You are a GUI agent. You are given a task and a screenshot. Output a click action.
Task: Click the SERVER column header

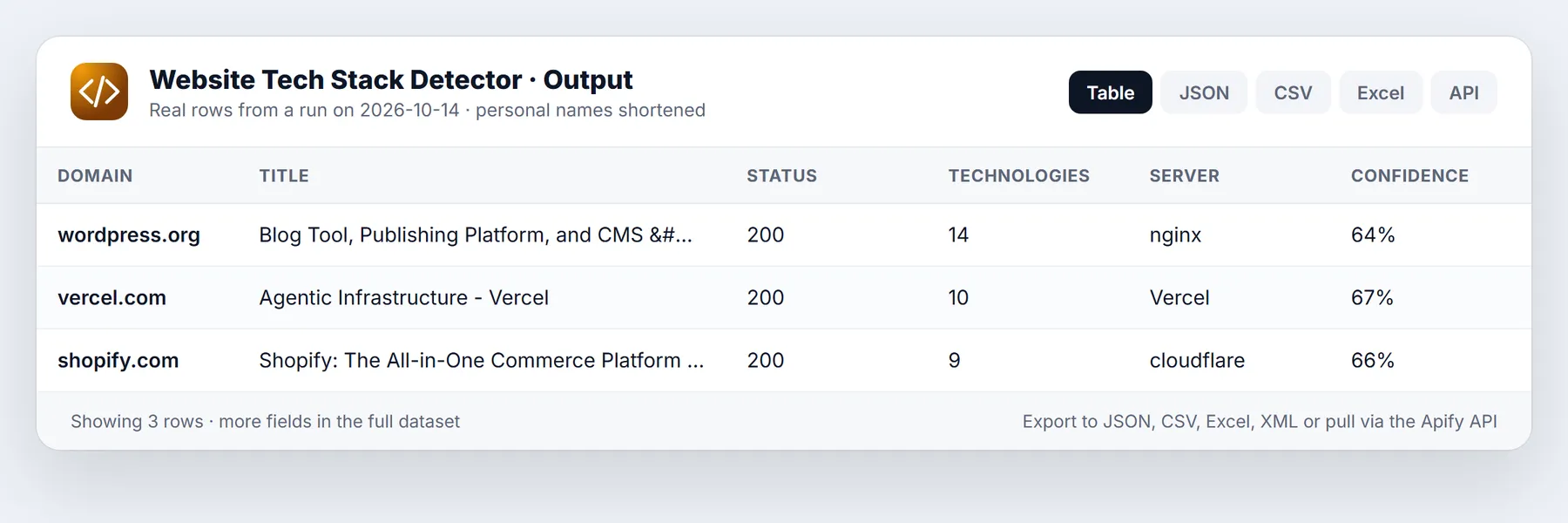click(1184, 175)
